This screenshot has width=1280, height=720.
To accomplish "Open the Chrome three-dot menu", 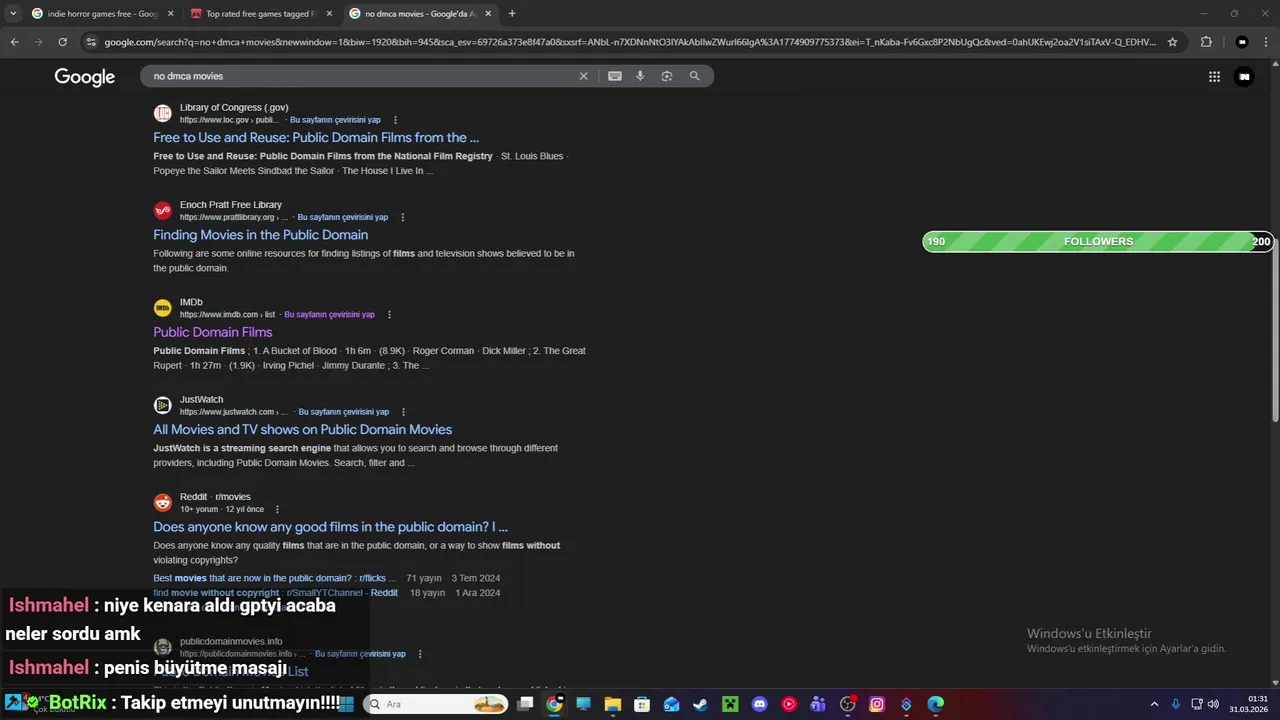I will point(1266,42).
